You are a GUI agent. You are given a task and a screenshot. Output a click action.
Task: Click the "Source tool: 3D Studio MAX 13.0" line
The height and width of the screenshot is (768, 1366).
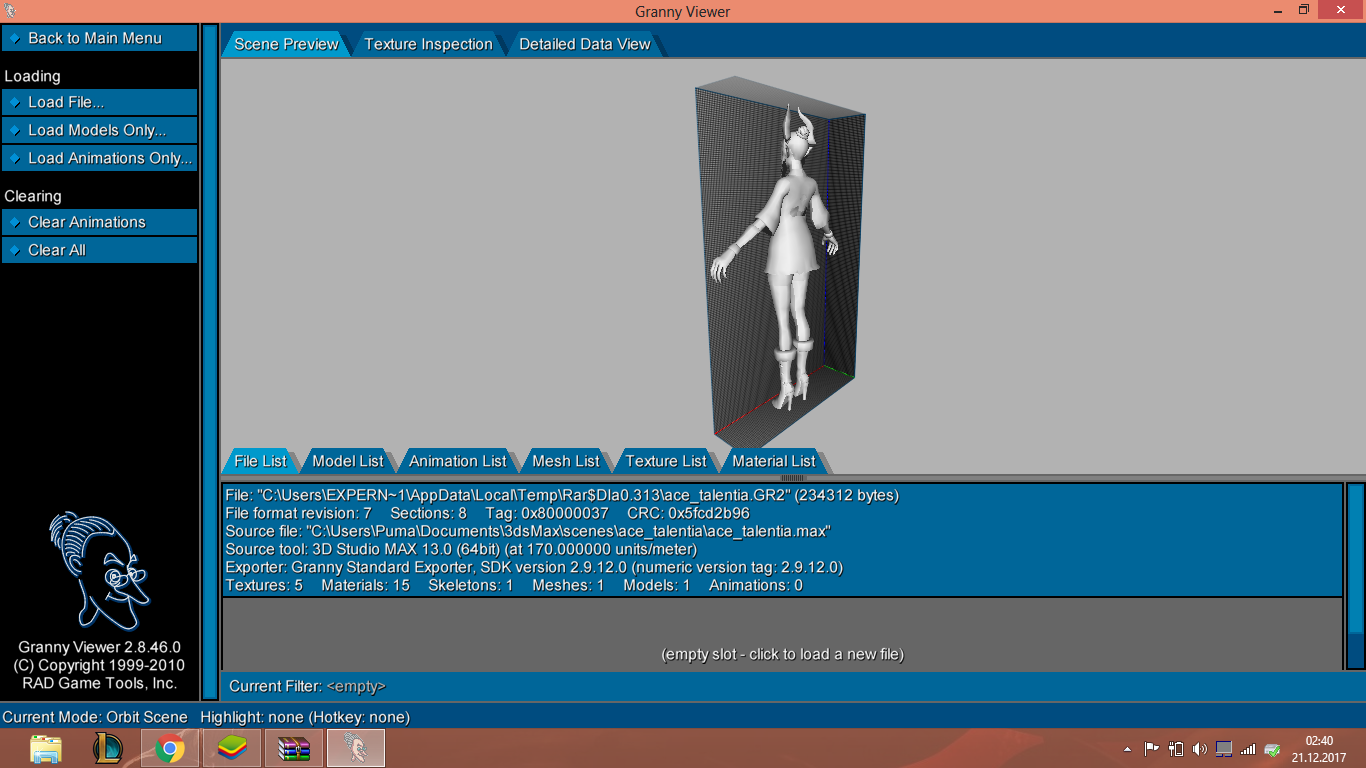[461, 549]
